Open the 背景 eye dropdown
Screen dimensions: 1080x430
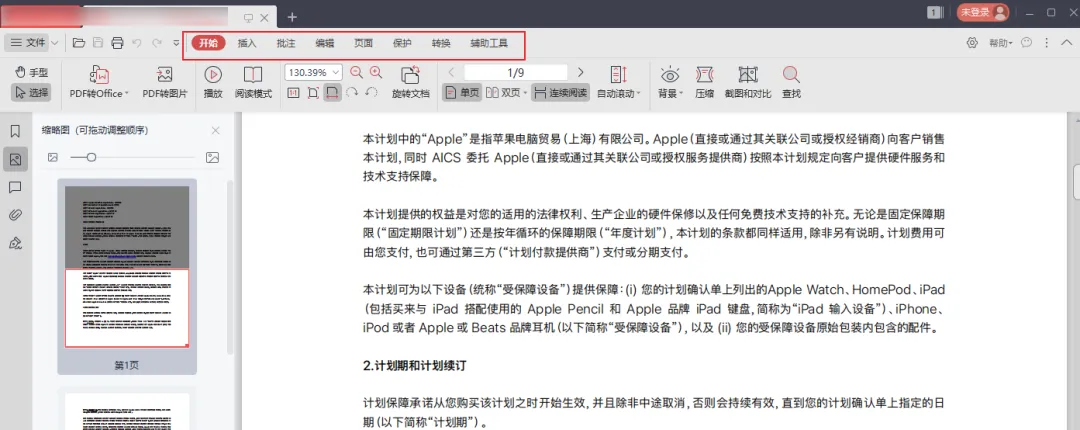click(669, 83)
